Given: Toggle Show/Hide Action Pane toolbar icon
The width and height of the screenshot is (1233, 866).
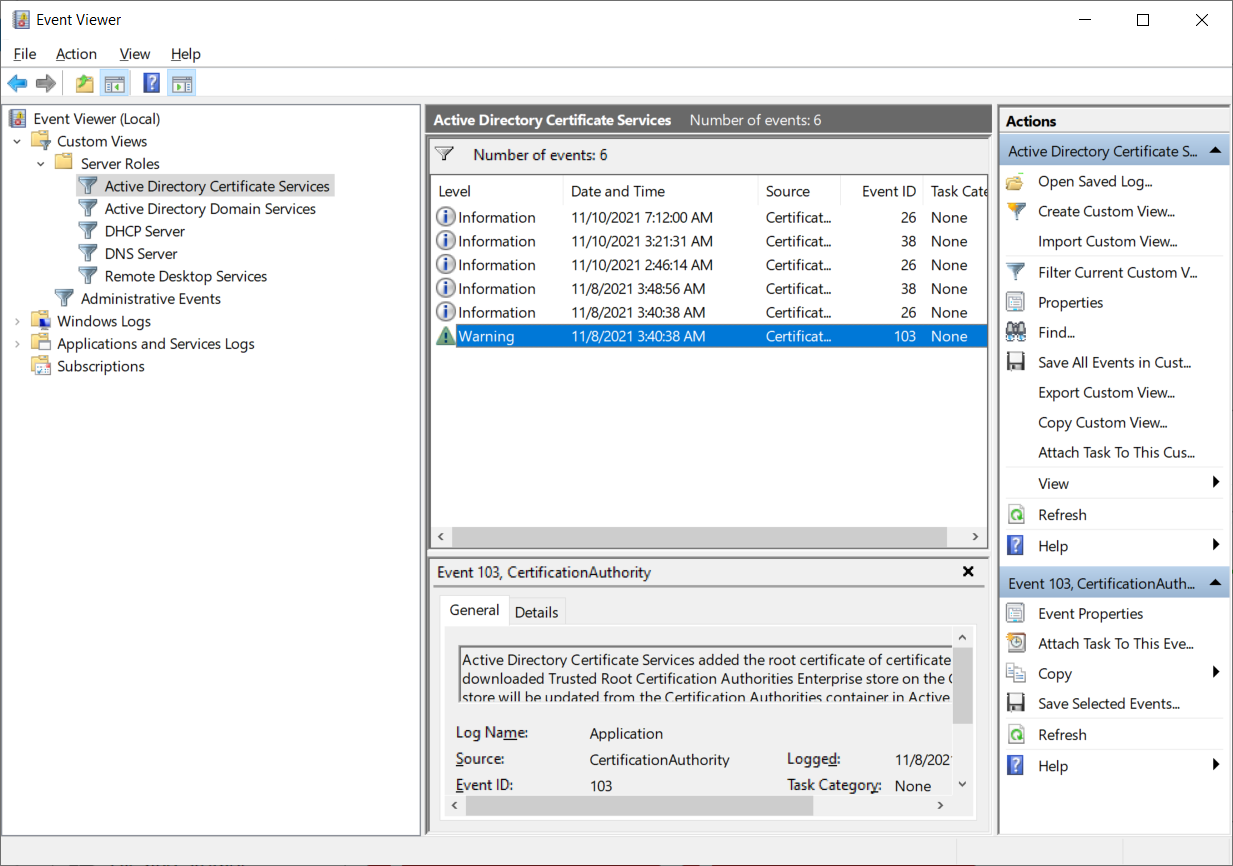Looking at the screenshot, I should [x=181, y=84].
